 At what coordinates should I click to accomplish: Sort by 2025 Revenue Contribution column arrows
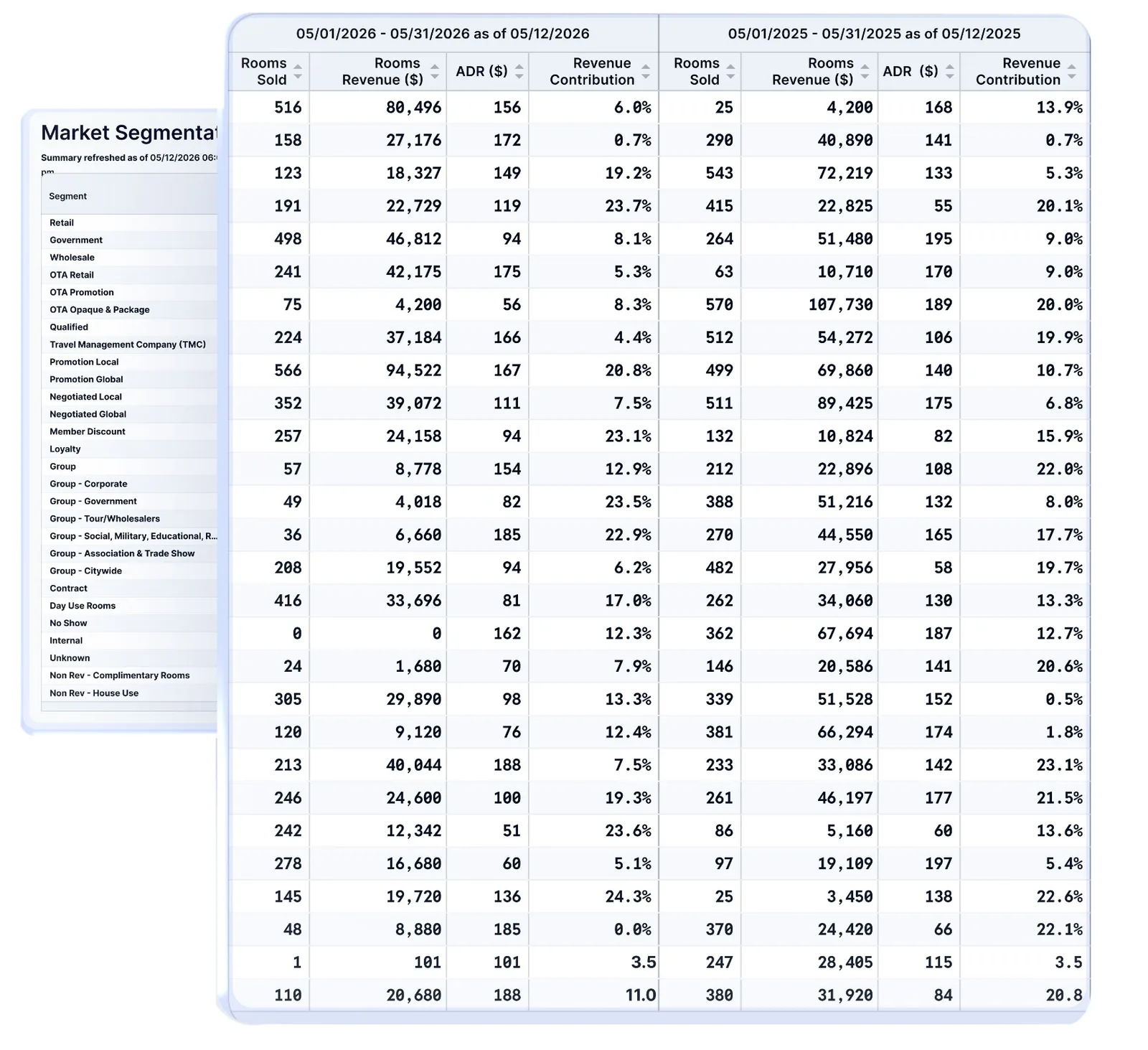click(x=1072, y=72)
